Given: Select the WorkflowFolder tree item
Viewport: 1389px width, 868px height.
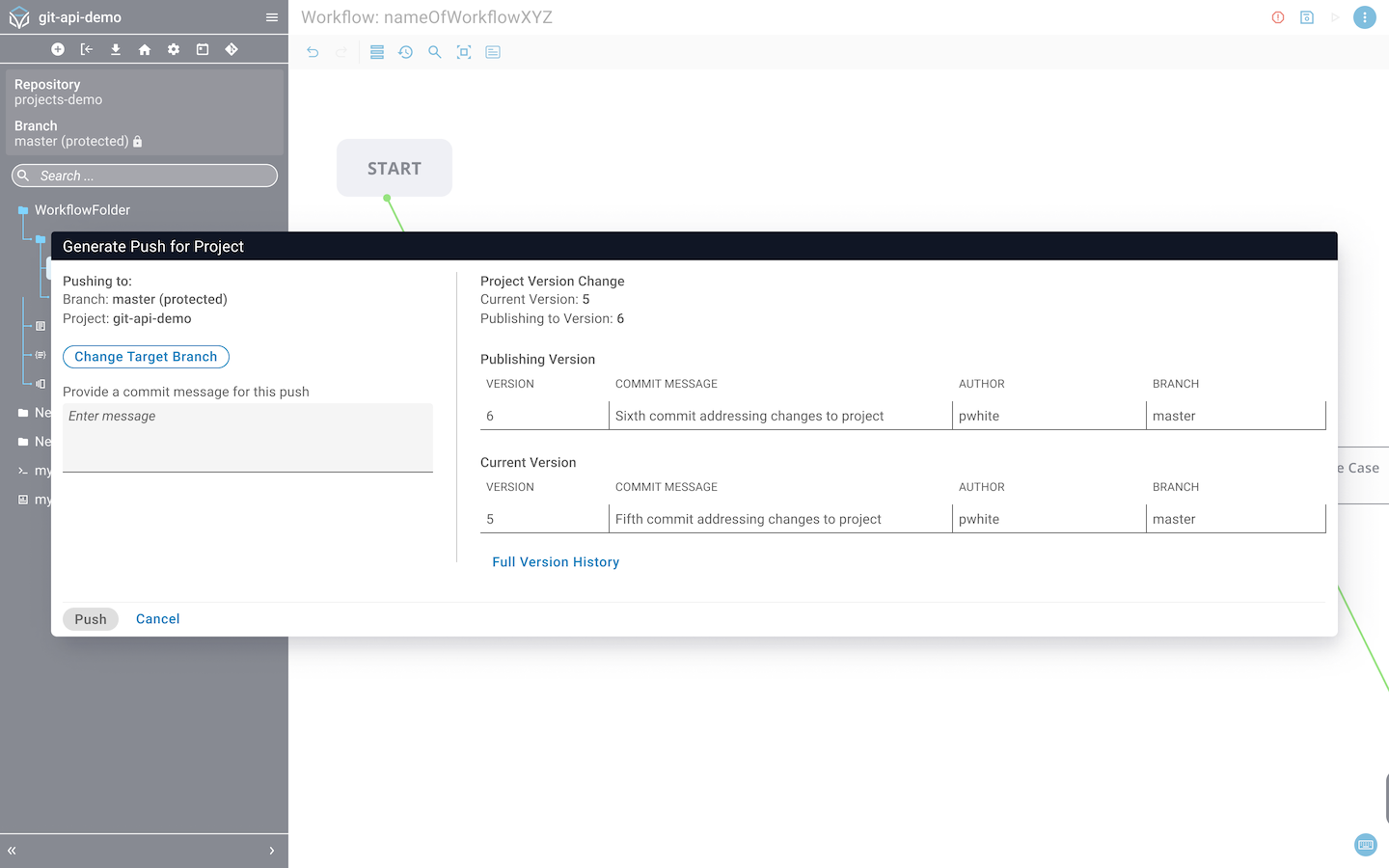Looking at the screenshot, I should [x=82, y=210].
